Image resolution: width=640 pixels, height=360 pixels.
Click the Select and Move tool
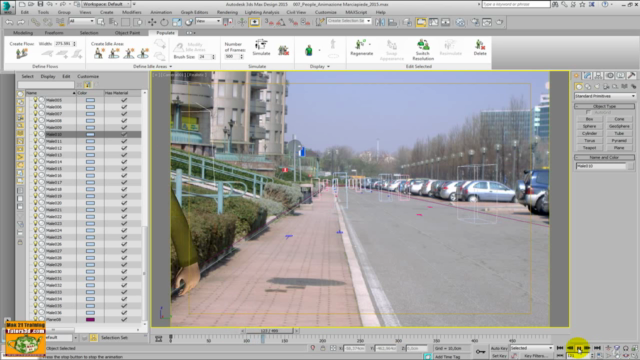click(x=152, y=22)
